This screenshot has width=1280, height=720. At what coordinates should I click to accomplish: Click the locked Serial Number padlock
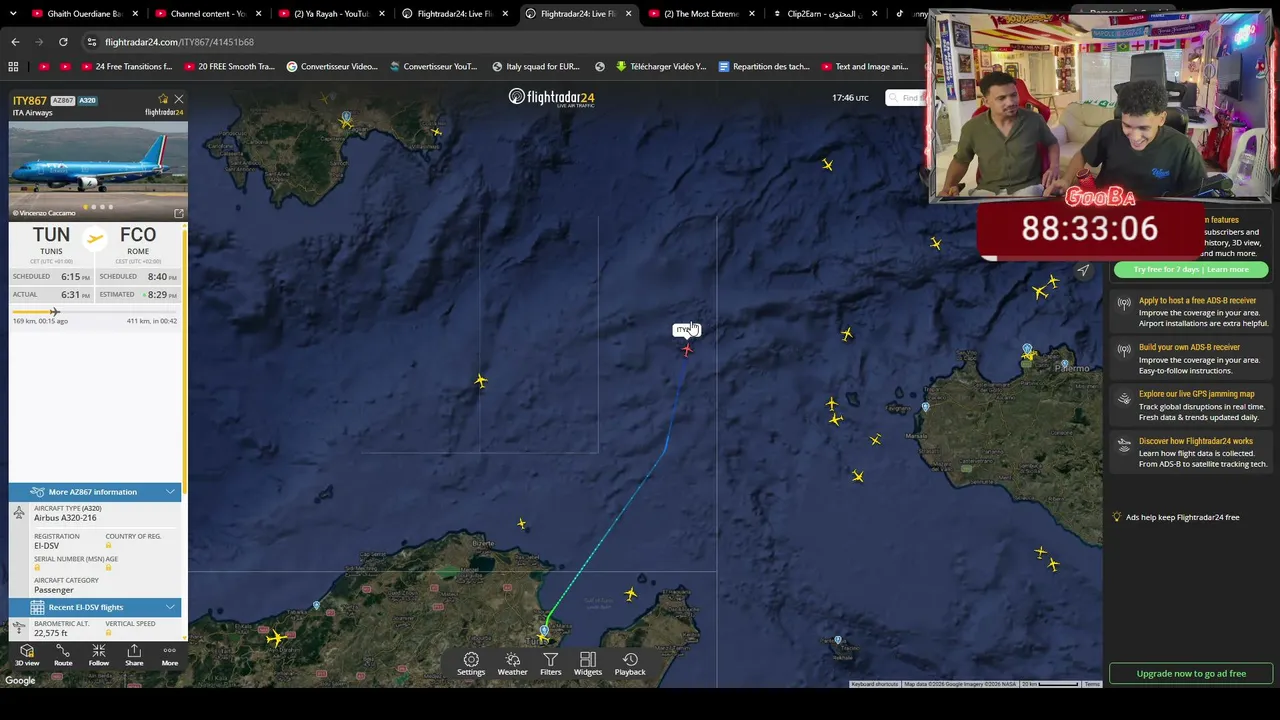[37, 568]
